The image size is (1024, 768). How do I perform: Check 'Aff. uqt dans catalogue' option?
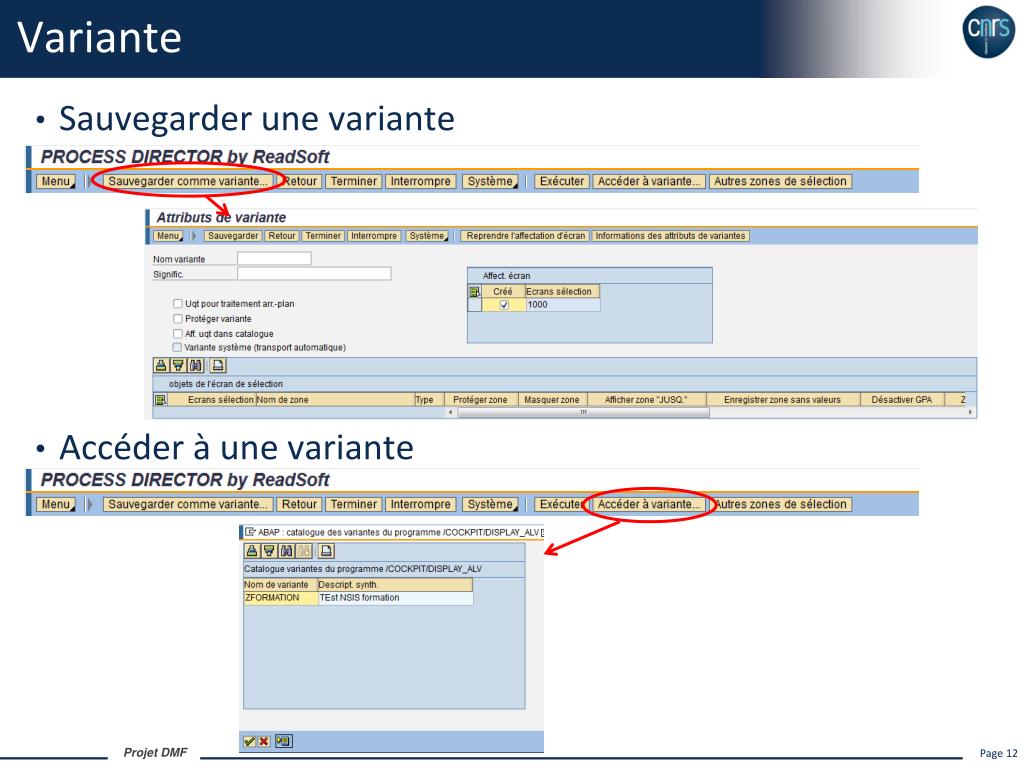click(x=178, y=334)
